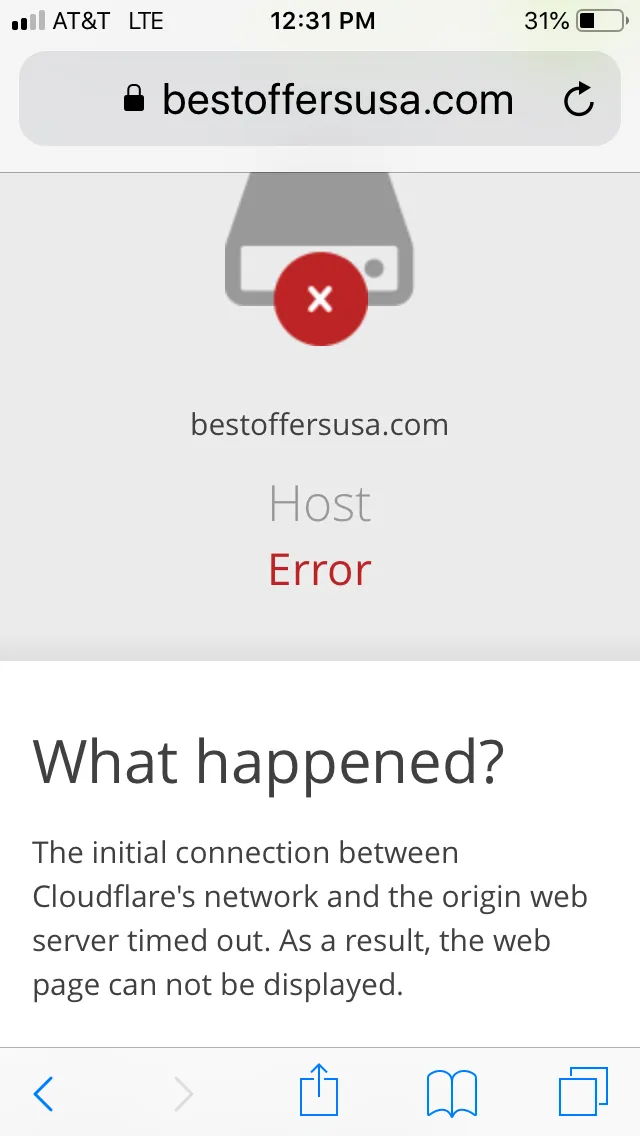640x1136 pixels.
Task: Tap the 12:31 PM clock
Action: [323, 21]
